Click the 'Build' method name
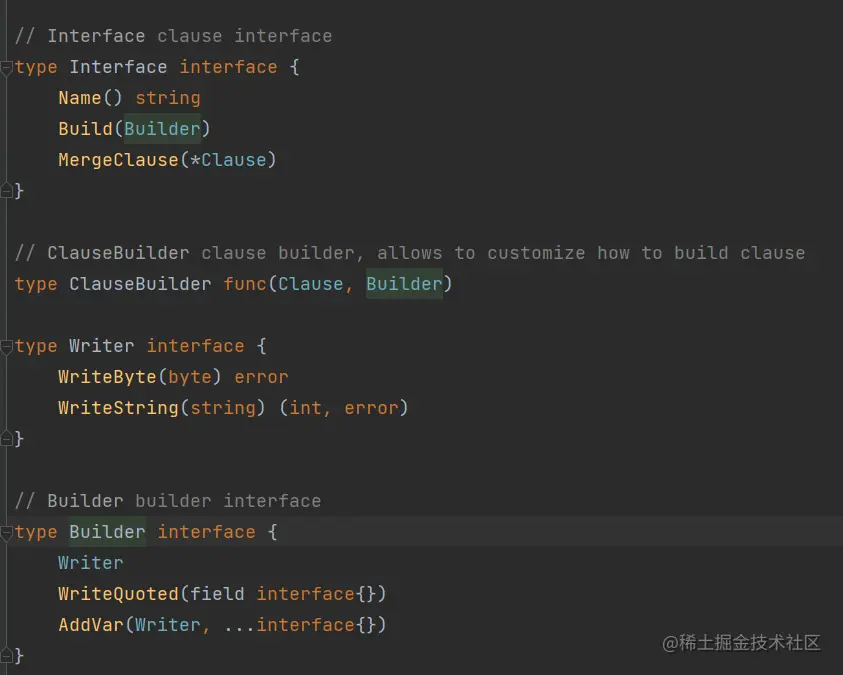The width and height of the screenshot is (843, 675). (85, 129)
